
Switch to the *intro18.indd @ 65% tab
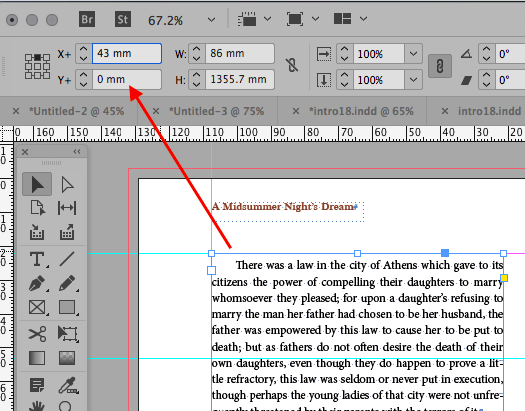361,111
